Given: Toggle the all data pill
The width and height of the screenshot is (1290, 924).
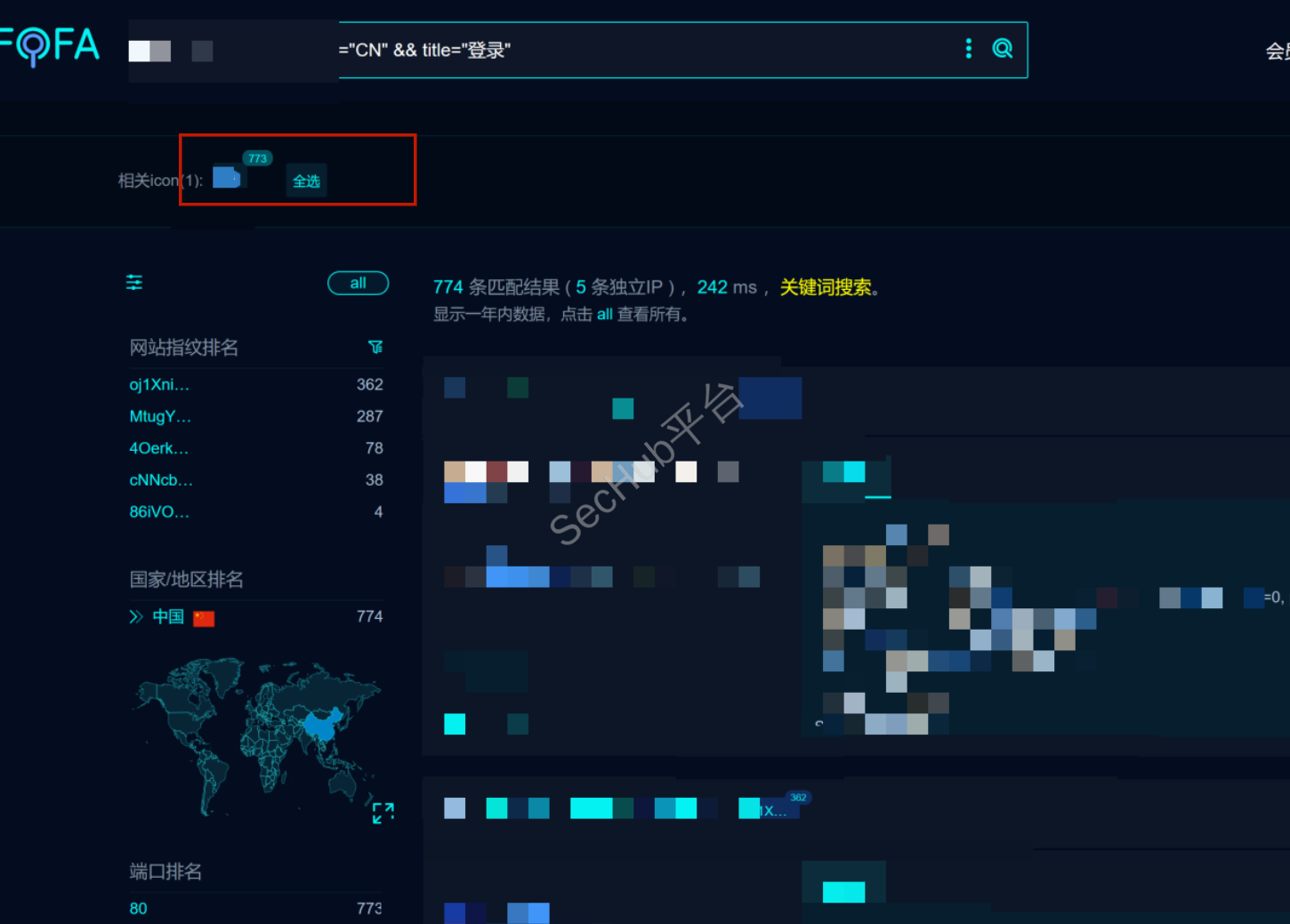Looking at the screenshot, I should 358,283.
